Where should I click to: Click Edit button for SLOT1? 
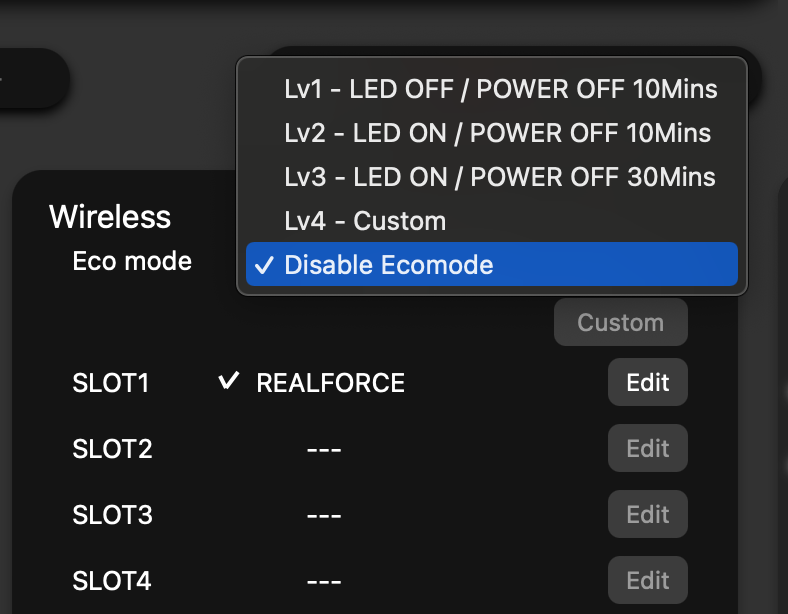[647, 382]
